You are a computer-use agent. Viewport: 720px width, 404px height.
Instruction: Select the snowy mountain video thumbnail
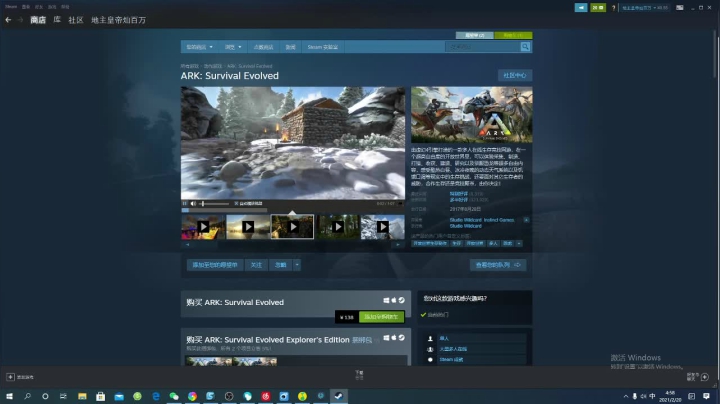[382, 226]
